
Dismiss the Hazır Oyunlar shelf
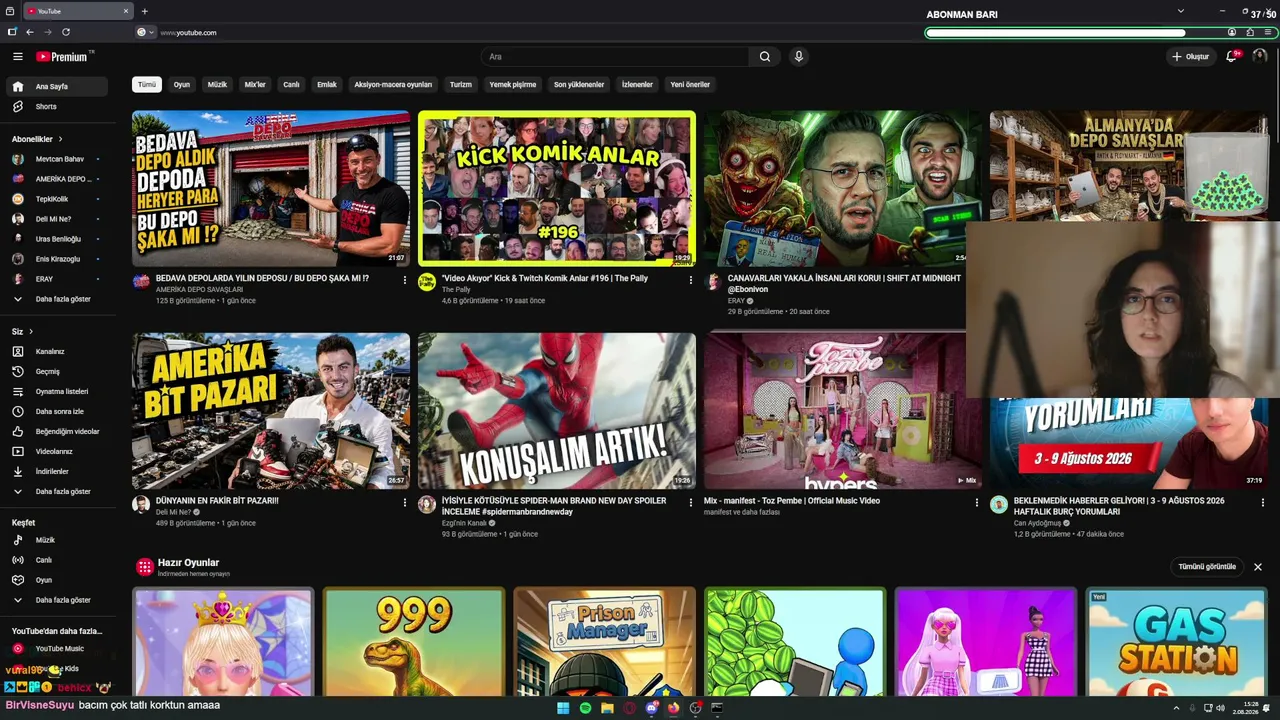pos(1258,567)
